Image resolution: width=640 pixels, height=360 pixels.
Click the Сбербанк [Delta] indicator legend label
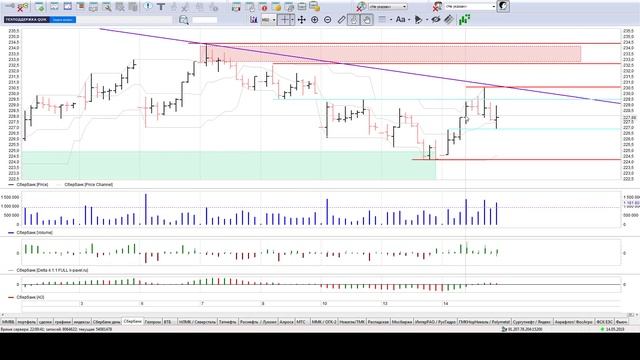52,270
